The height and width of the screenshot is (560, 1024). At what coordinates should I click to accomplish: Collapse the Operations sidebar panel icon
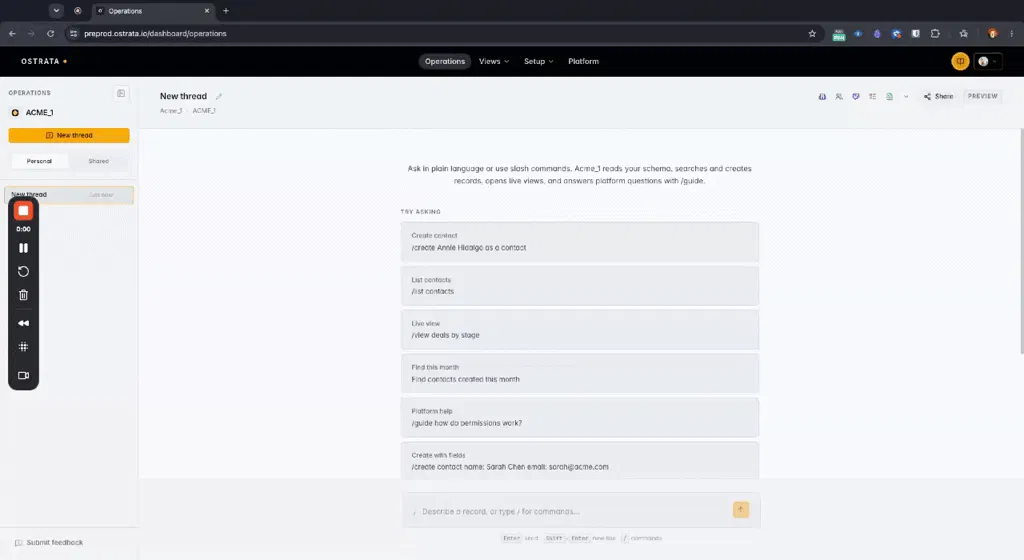coord(121,93)
